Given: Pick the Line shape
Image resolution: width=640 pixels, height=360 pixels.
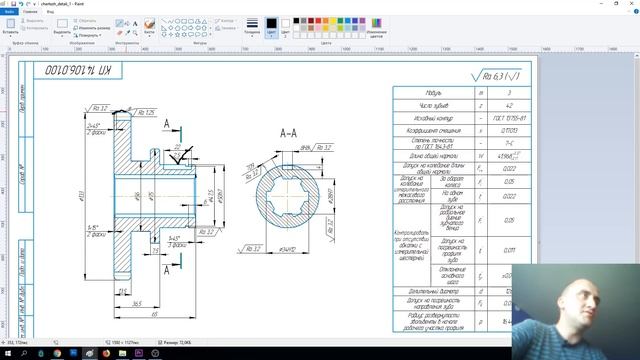Looking at the screenshot, I should [x=164, y=21].
